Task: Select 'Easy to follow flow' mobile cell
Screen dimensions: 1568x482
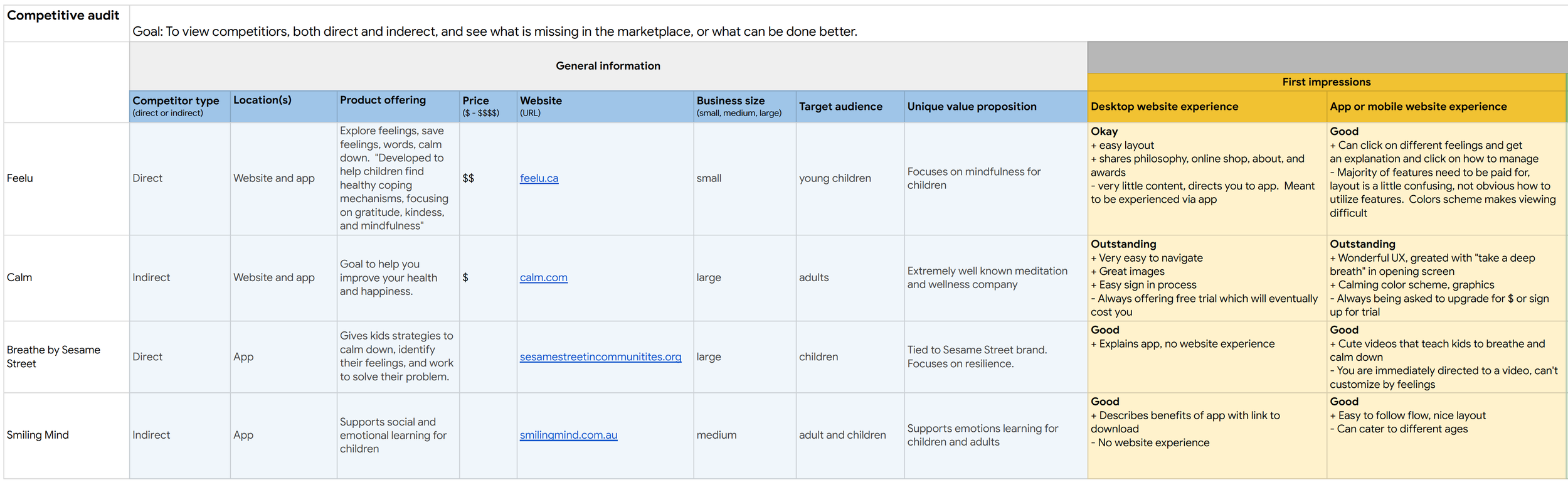Action: click(x=1446, y=436)
